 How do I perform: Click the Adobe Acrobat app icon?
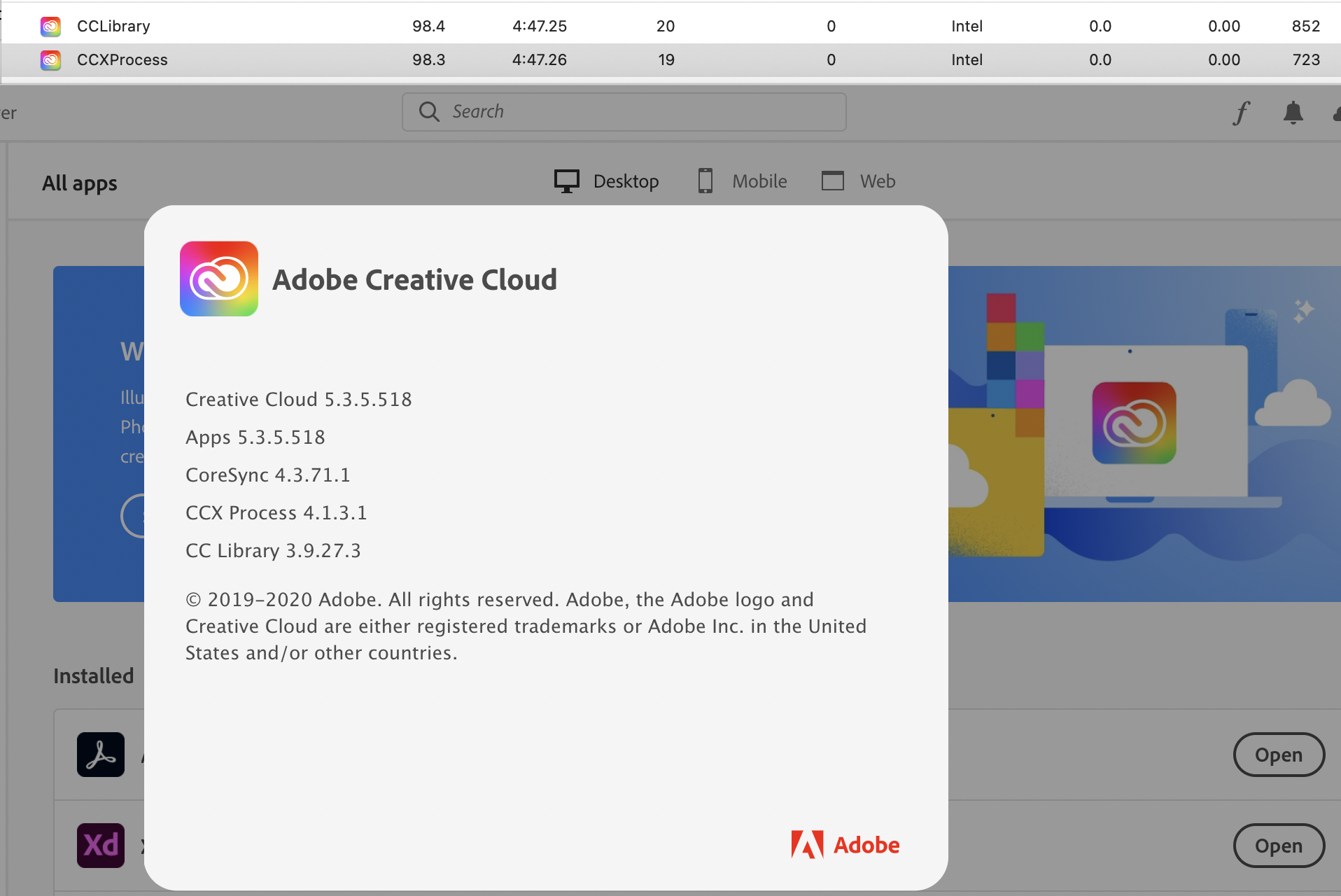tap(100, 755)
